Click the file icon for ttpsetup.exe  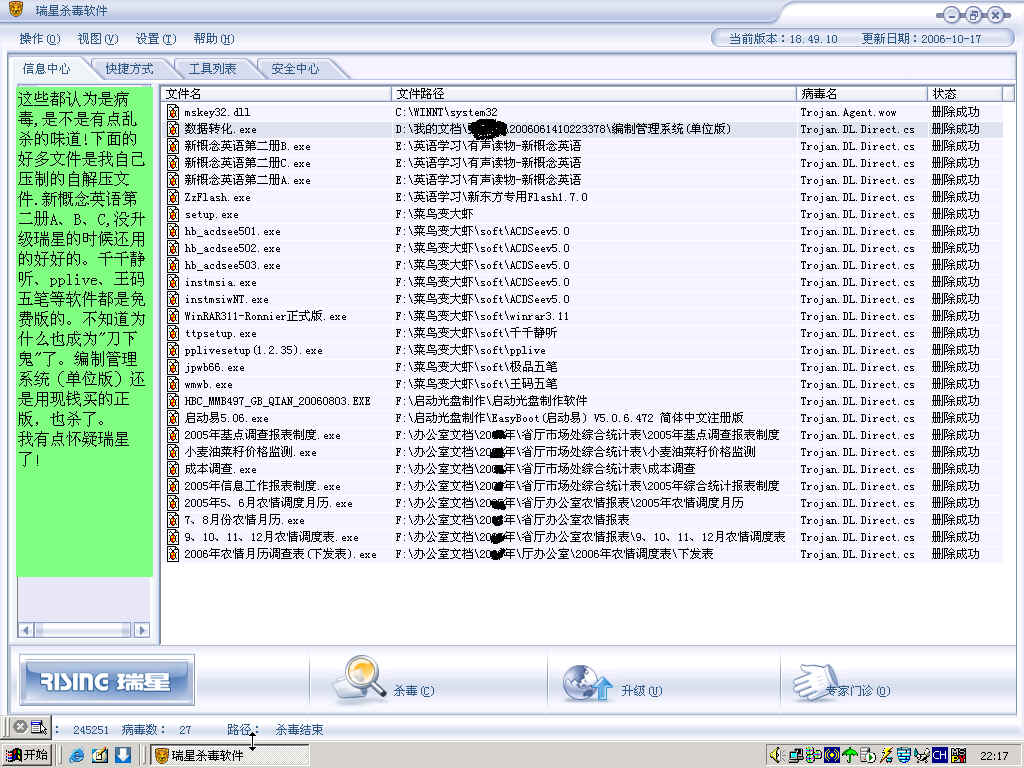(172, 333)
